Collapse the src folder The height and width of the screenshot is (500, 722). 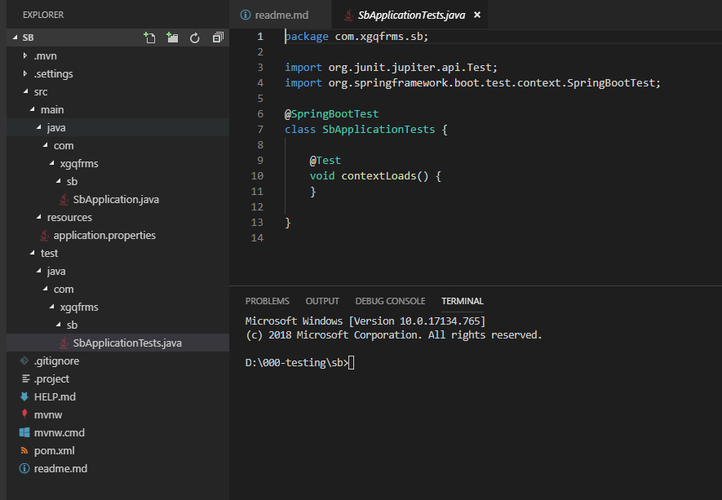click(40, 91)
